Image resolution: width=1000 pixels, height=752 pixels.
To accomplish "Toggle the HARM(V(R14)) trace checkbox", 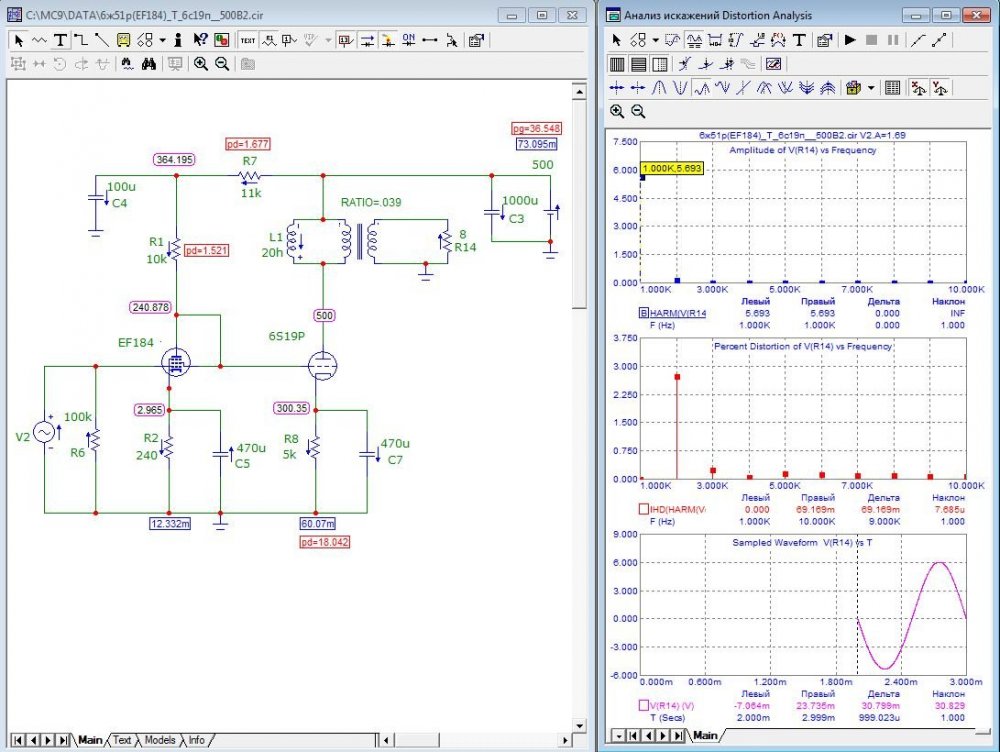I will 644,314.
